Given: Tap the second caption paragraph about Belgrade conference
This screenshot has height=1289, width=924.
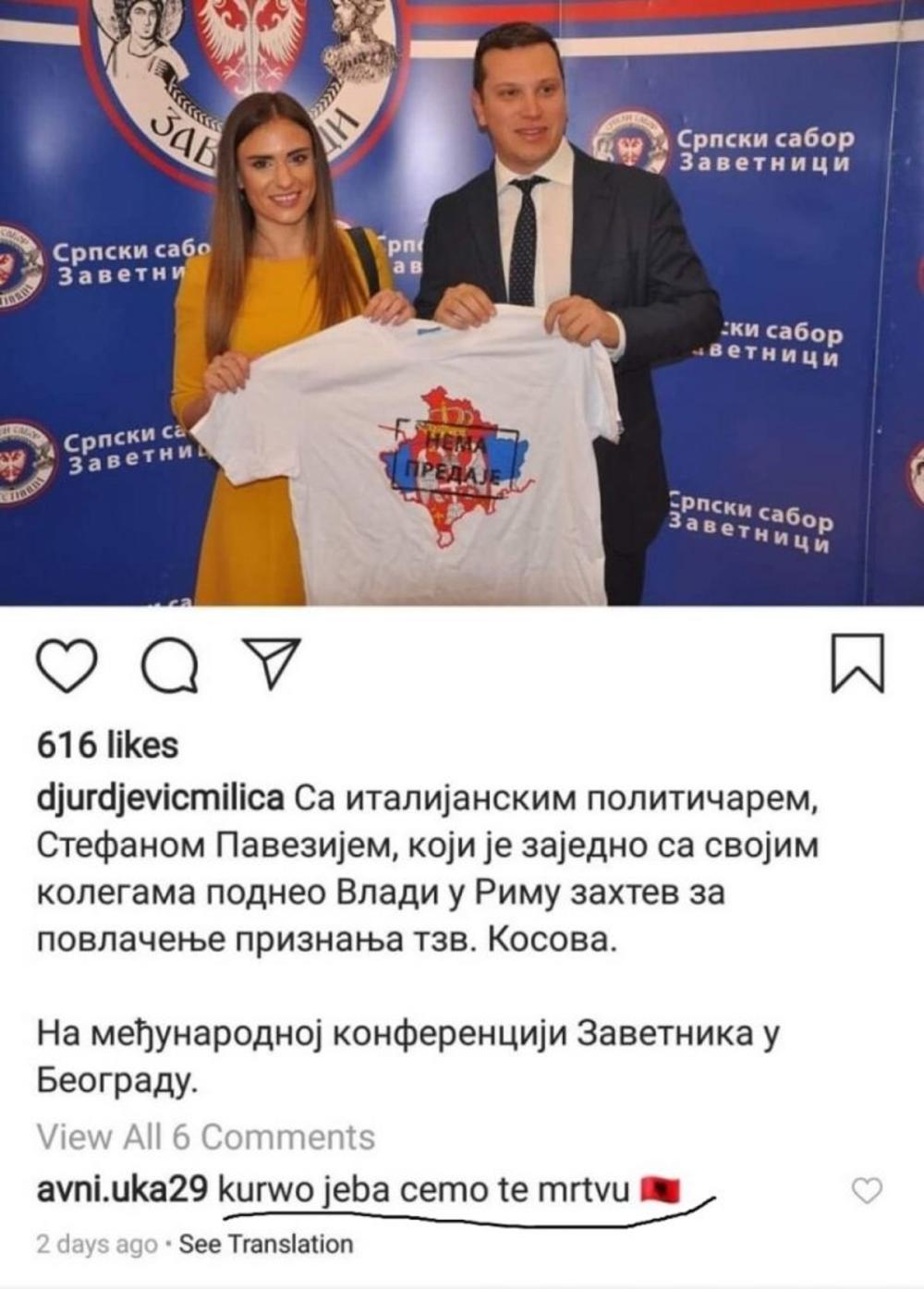Looking at the screenshot, I should coord(407,1057).
